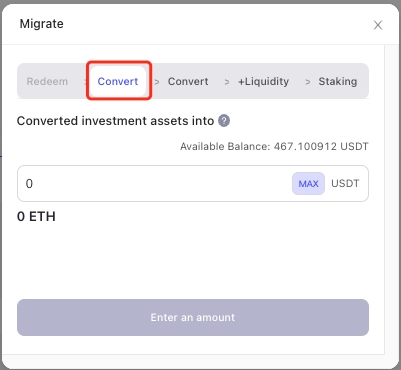Screen dimensions: 401x370
Task: Click the Converted investment assets into heading
Action: 115,121
